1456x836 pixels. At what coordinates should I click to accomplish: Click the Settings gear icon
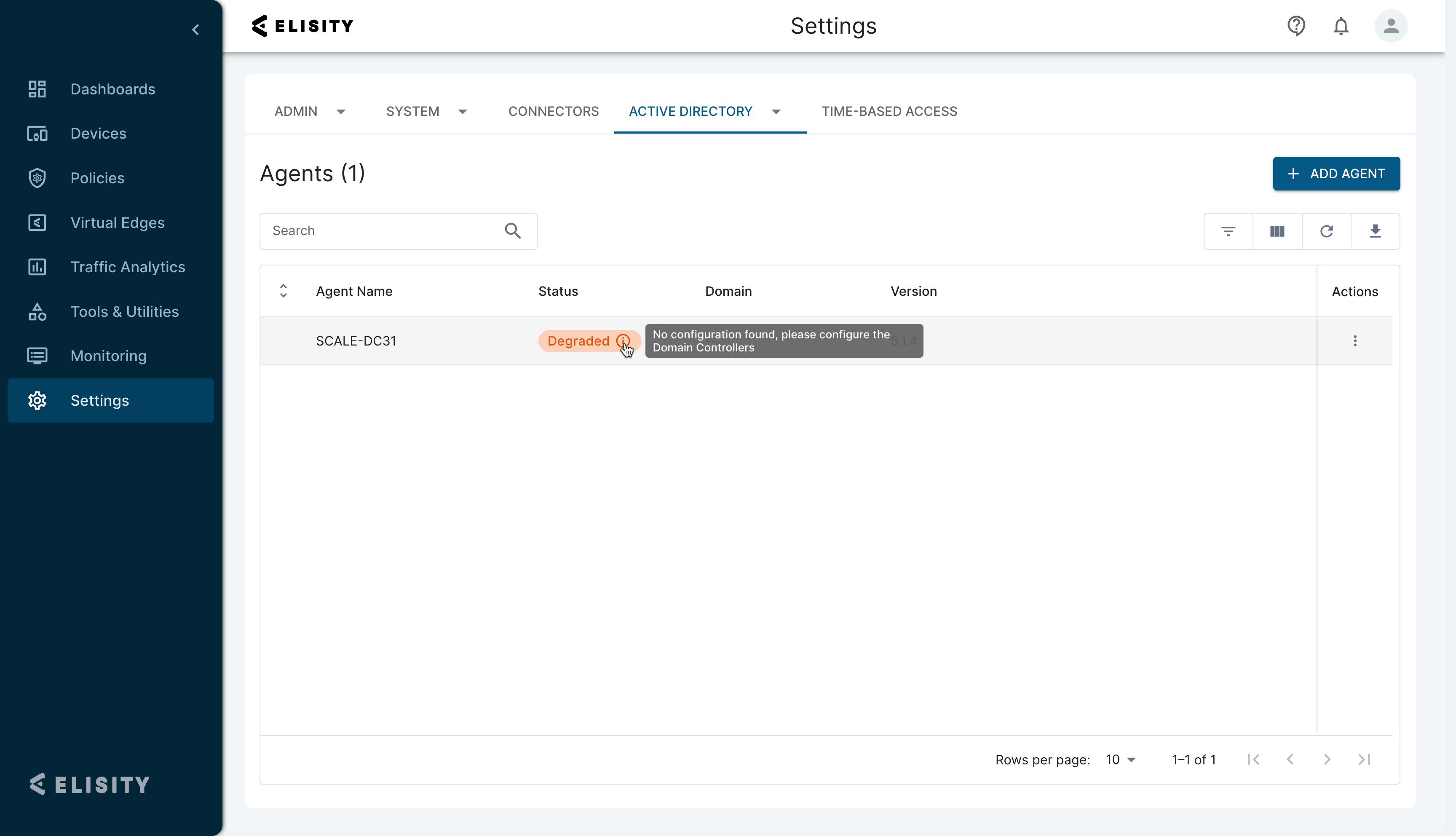pyautogui.click(x=37, y=401)
